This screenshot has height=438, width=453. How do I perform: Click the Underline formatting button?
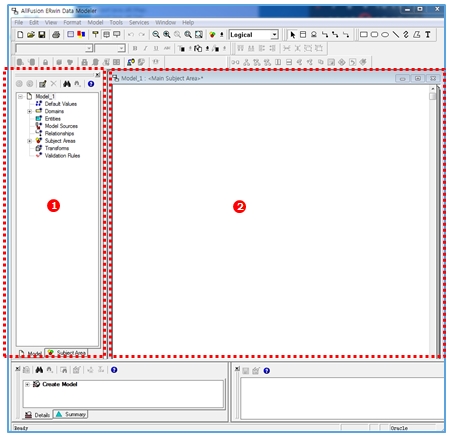coord(156,49)
